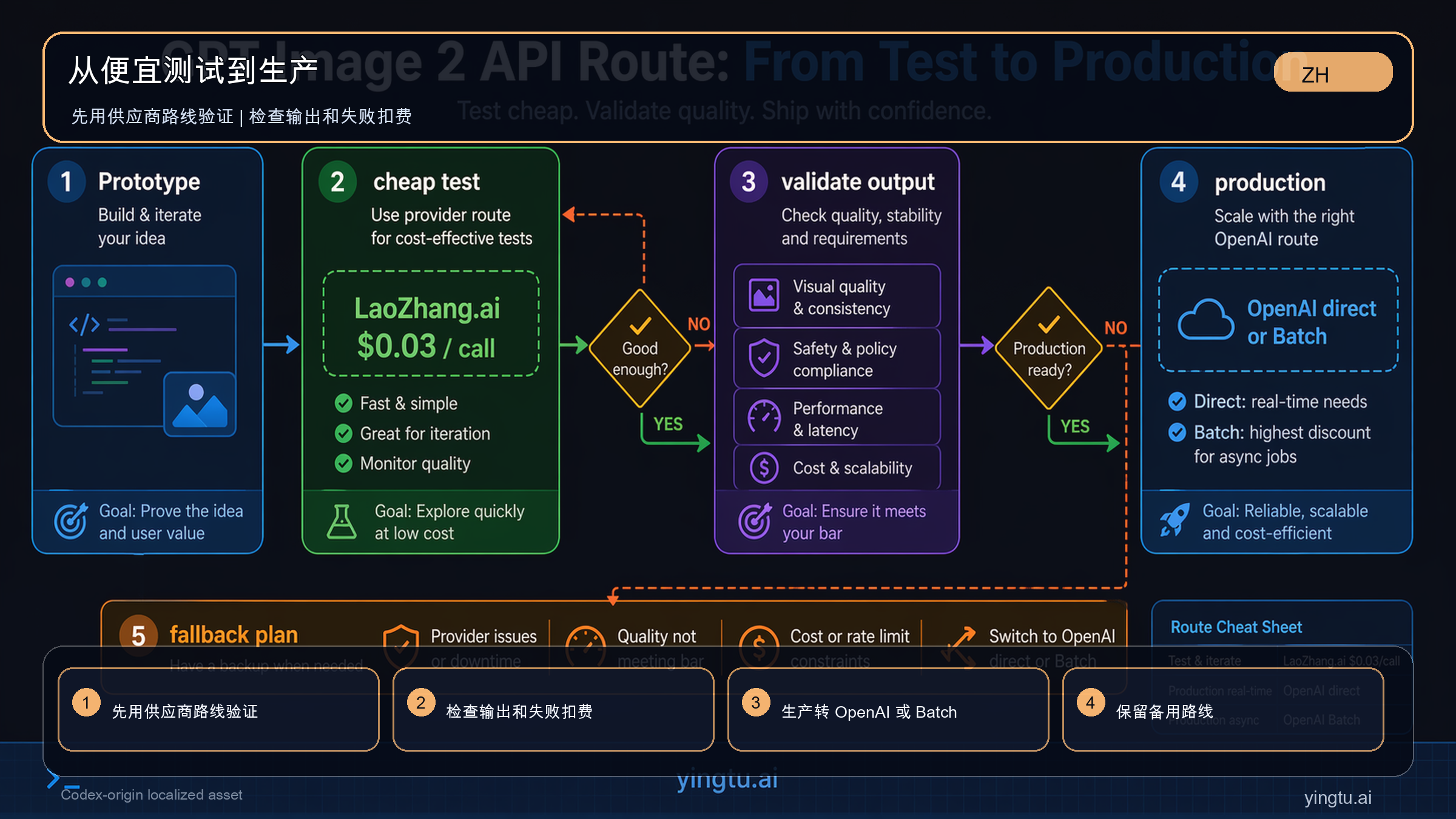
Task: Click the orange shield icon for Provider issues
Action: (402, 644)
